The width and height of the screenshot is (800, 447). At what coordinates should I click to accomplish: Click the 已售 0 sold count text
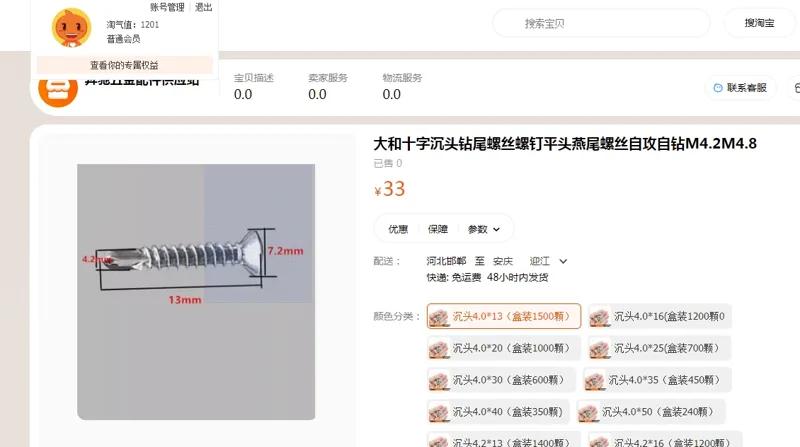[x=388, y=163]
